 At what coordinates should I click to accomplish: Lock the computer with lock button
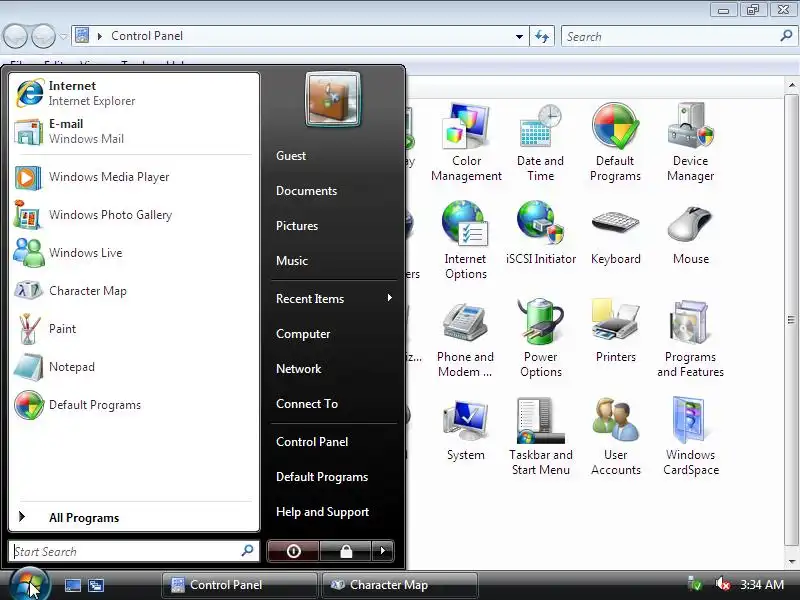(x=346, y=551)
